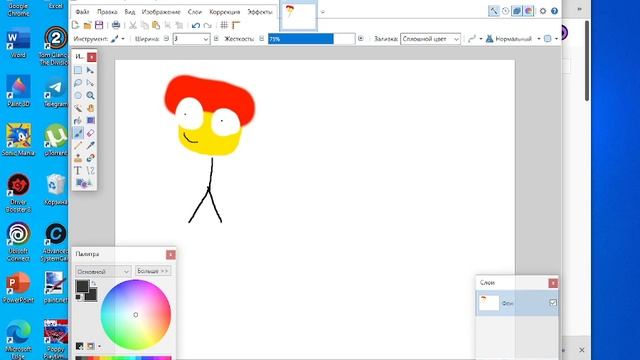Toggle the pixel grid display
The height and width of the screenshot is (360, 640).
point(224,25)
